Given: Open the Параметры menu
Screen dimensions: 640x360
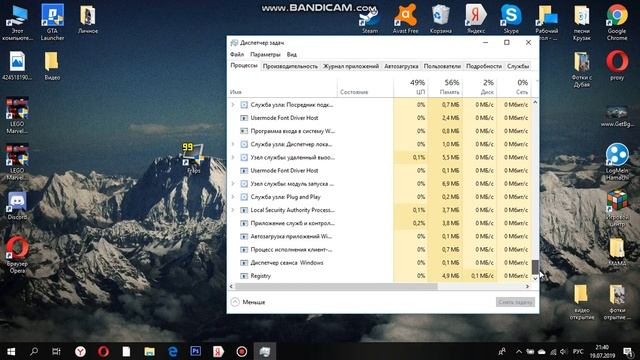Looking at the screenshot, I should (265, 54).
